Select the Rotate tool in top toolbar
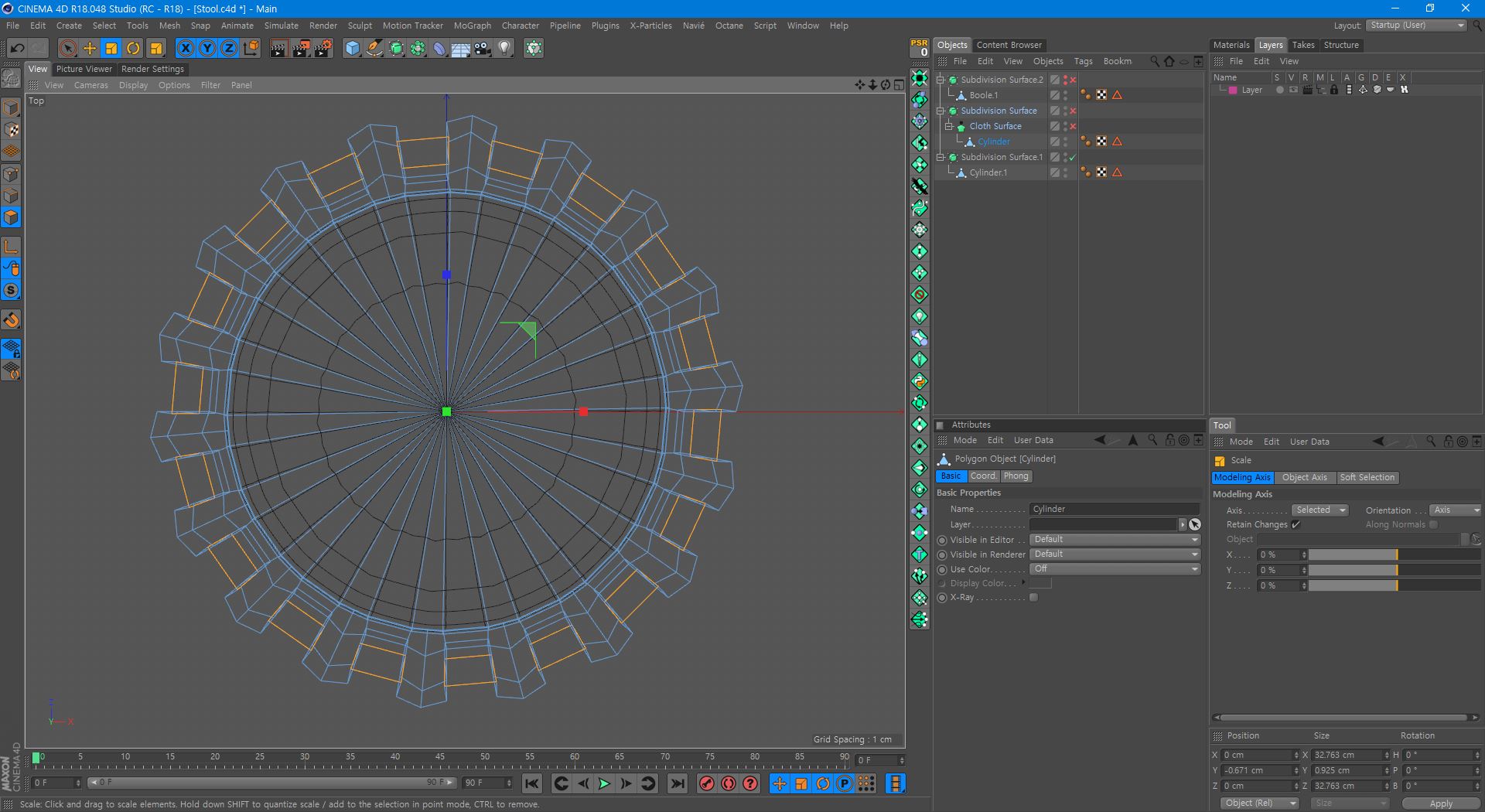 tap(133, 48)
